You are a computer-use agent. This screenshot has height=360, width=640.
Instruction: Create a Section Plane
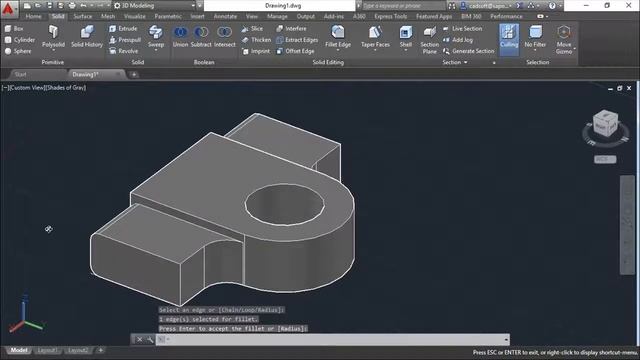coord(429,39)
